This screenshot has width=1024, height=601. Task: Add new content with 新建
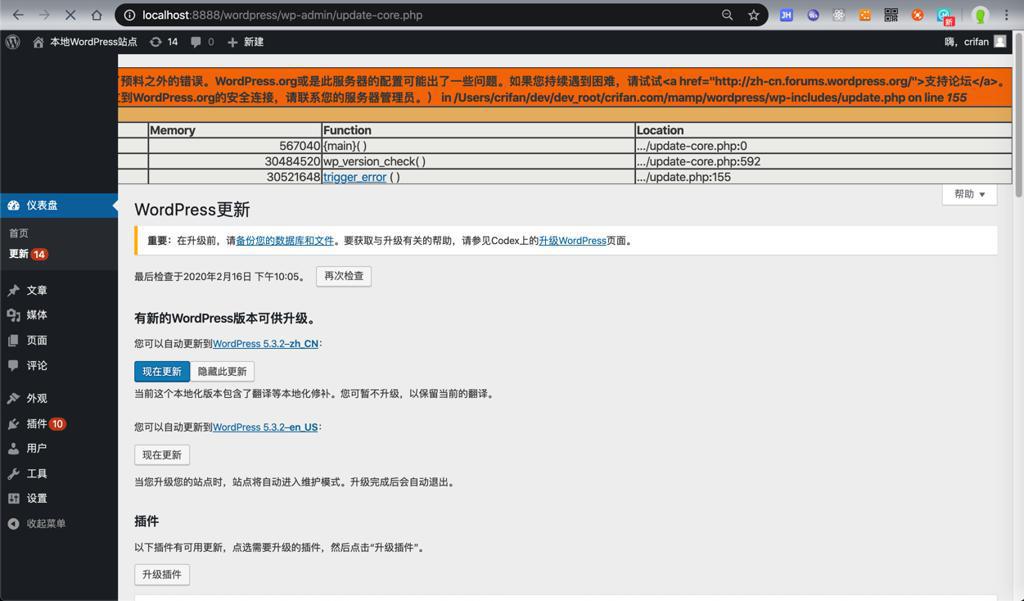click(246, 42)
